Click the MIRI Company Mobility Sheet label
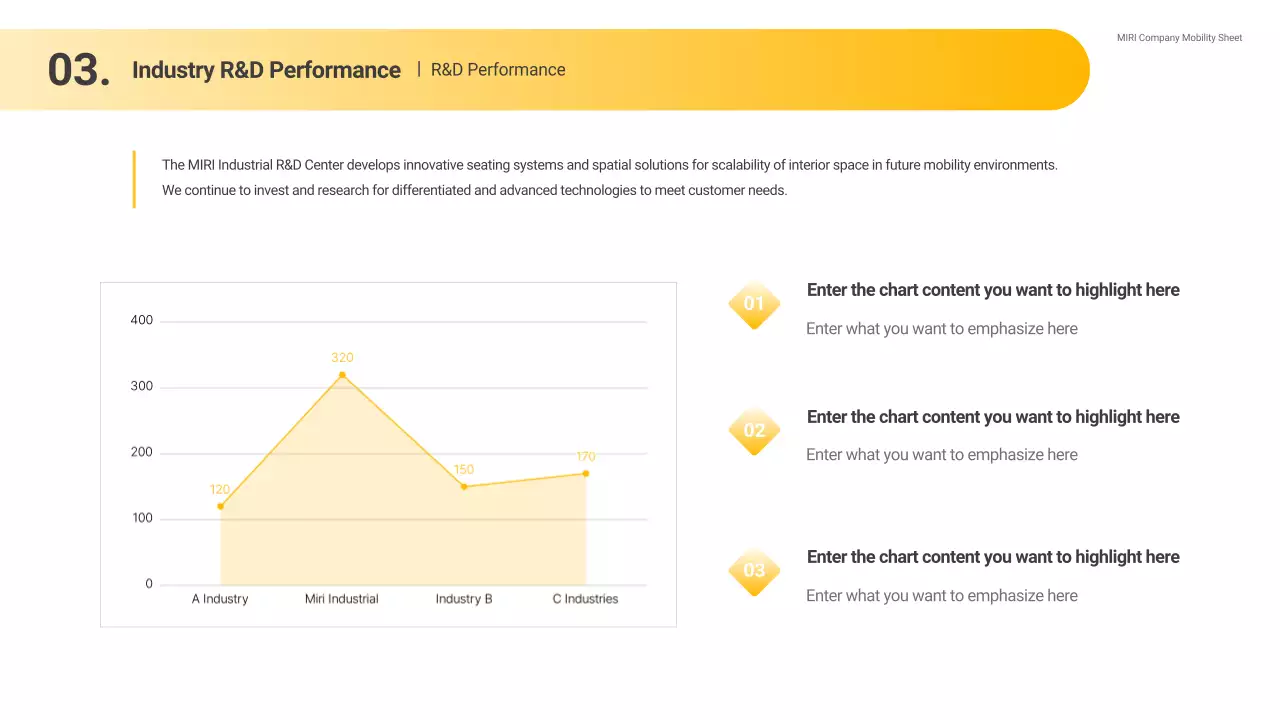The height and width of the screenshot is (720, 1280). click(1179, 38)
